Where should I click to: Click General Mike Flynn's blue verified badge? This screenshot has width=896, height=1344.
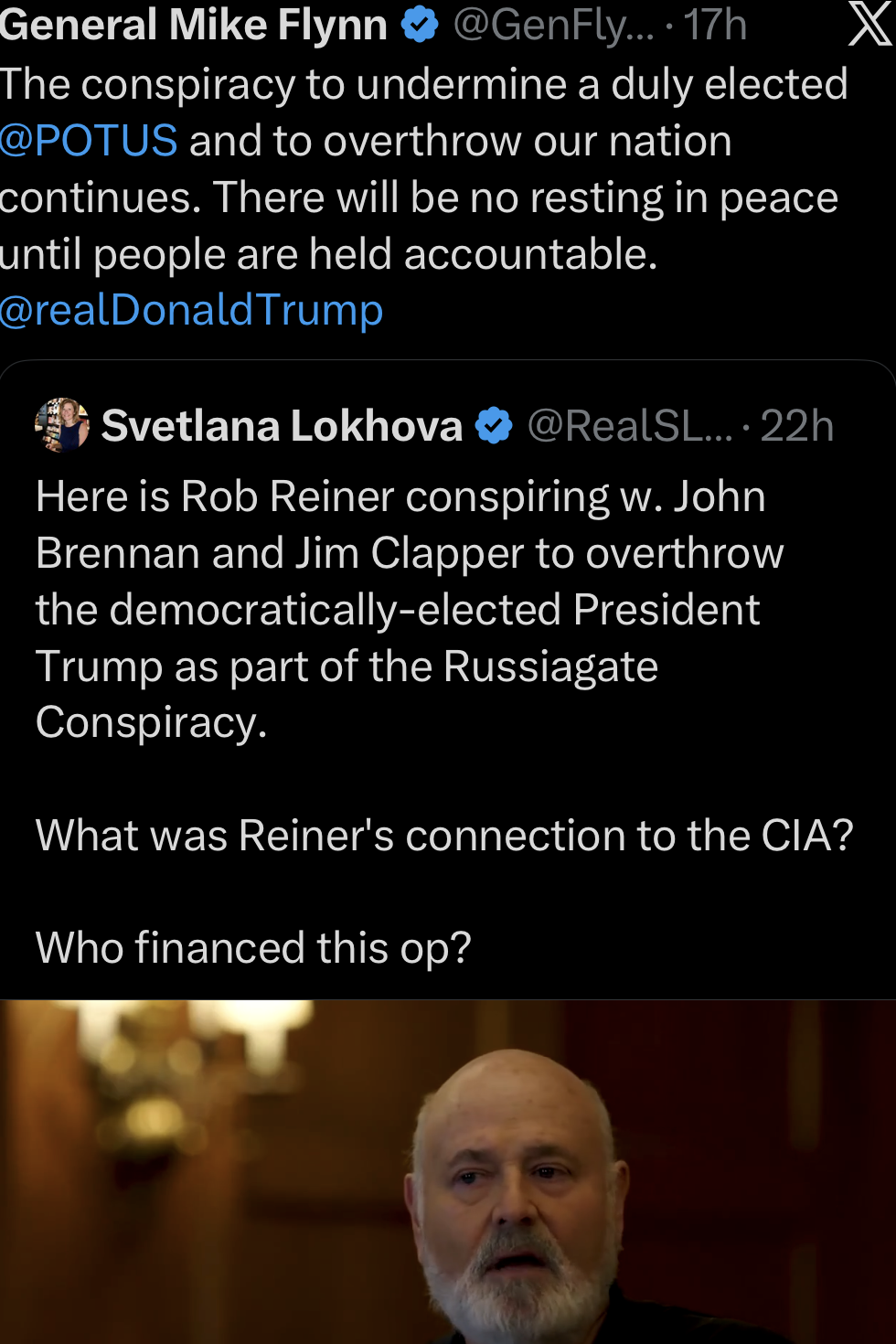(420, 25)
